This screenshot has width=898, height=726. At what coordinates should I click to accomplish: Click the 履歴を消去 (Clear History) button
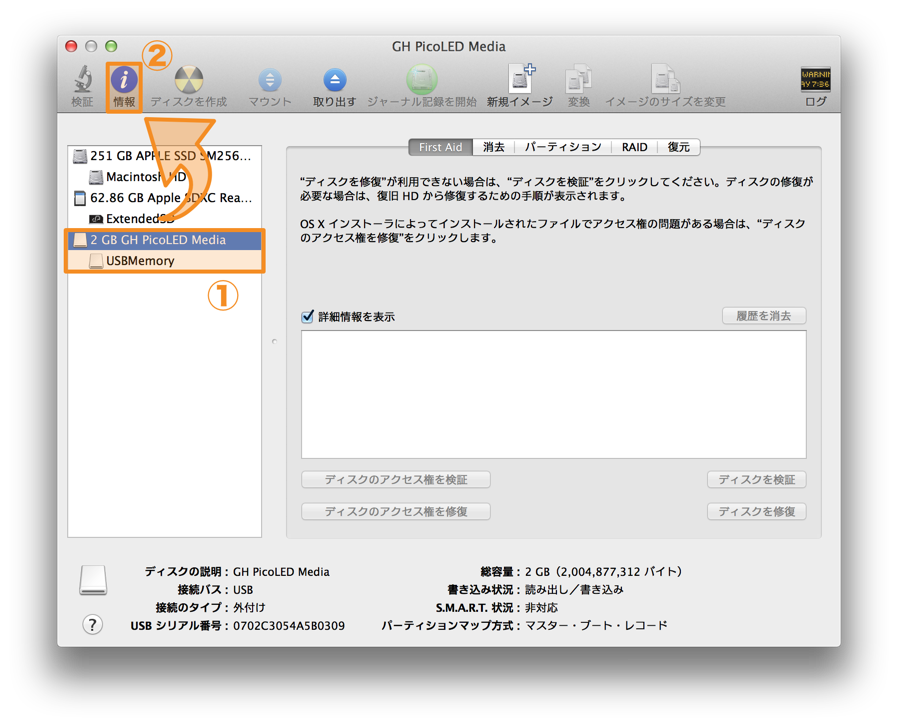[x=764, y=316]
